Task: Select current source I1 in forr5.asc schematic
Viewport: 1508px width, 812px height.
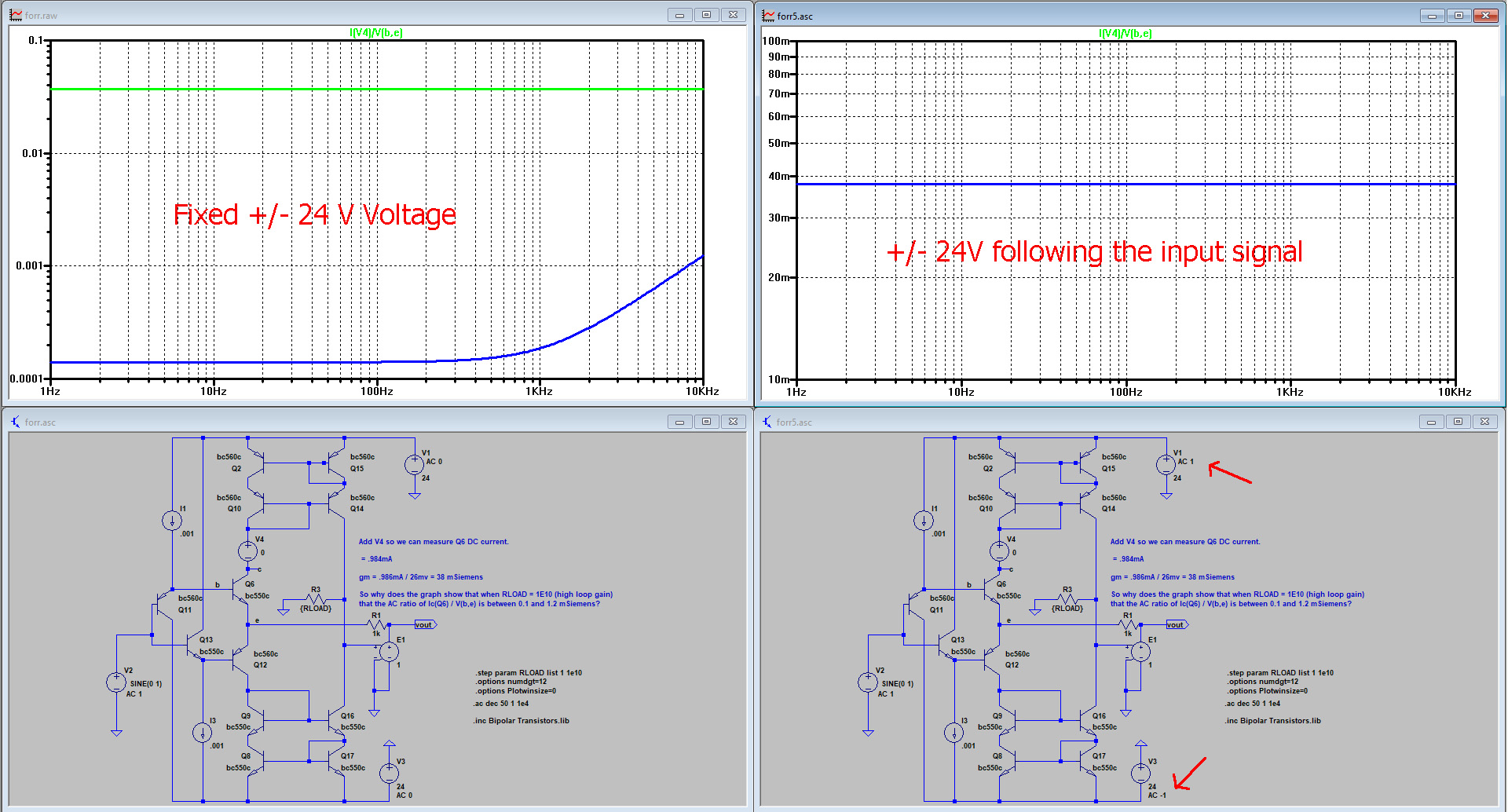Action: [923, 520]
